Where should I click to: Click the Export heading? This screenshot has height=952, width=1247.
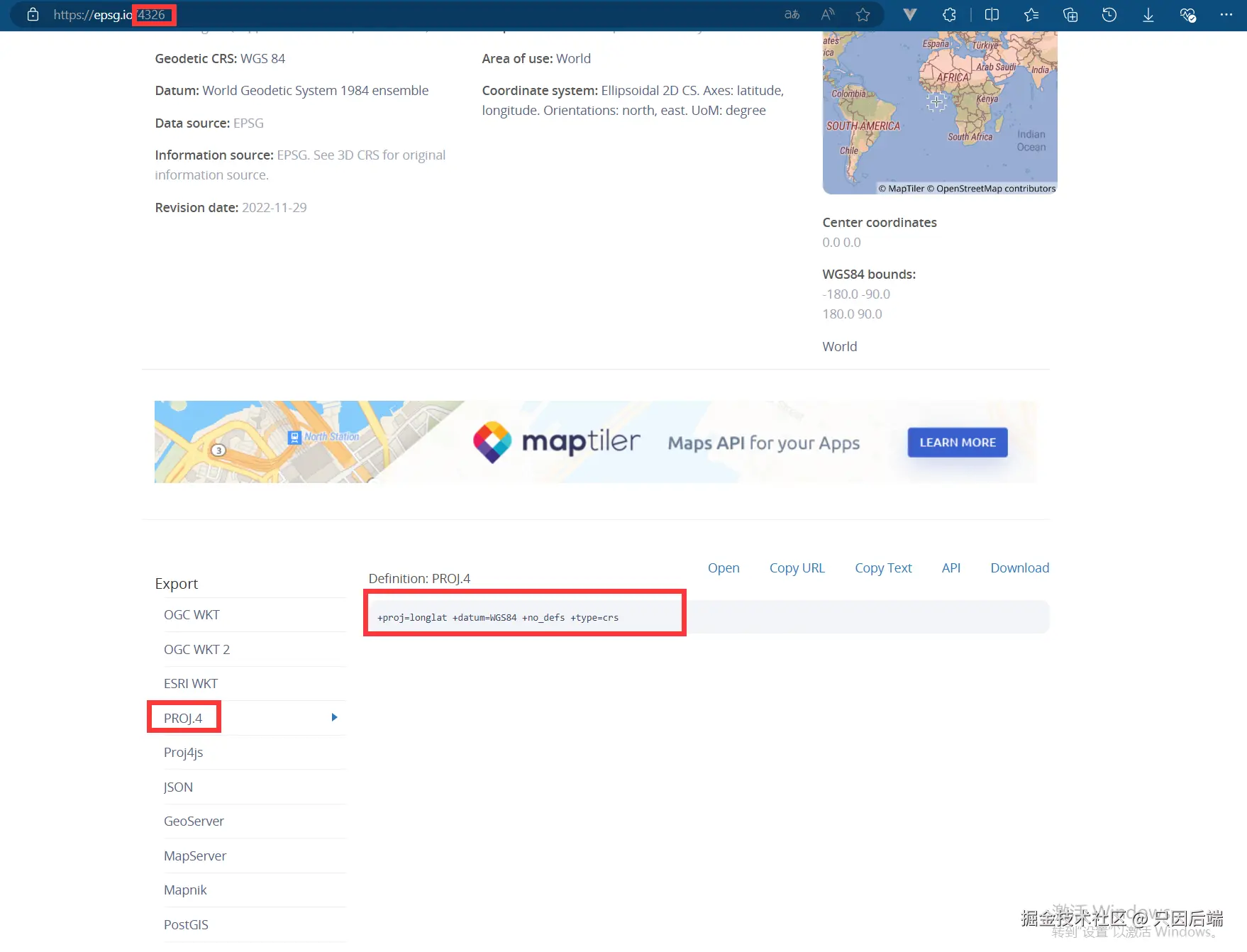click(177, 584)
